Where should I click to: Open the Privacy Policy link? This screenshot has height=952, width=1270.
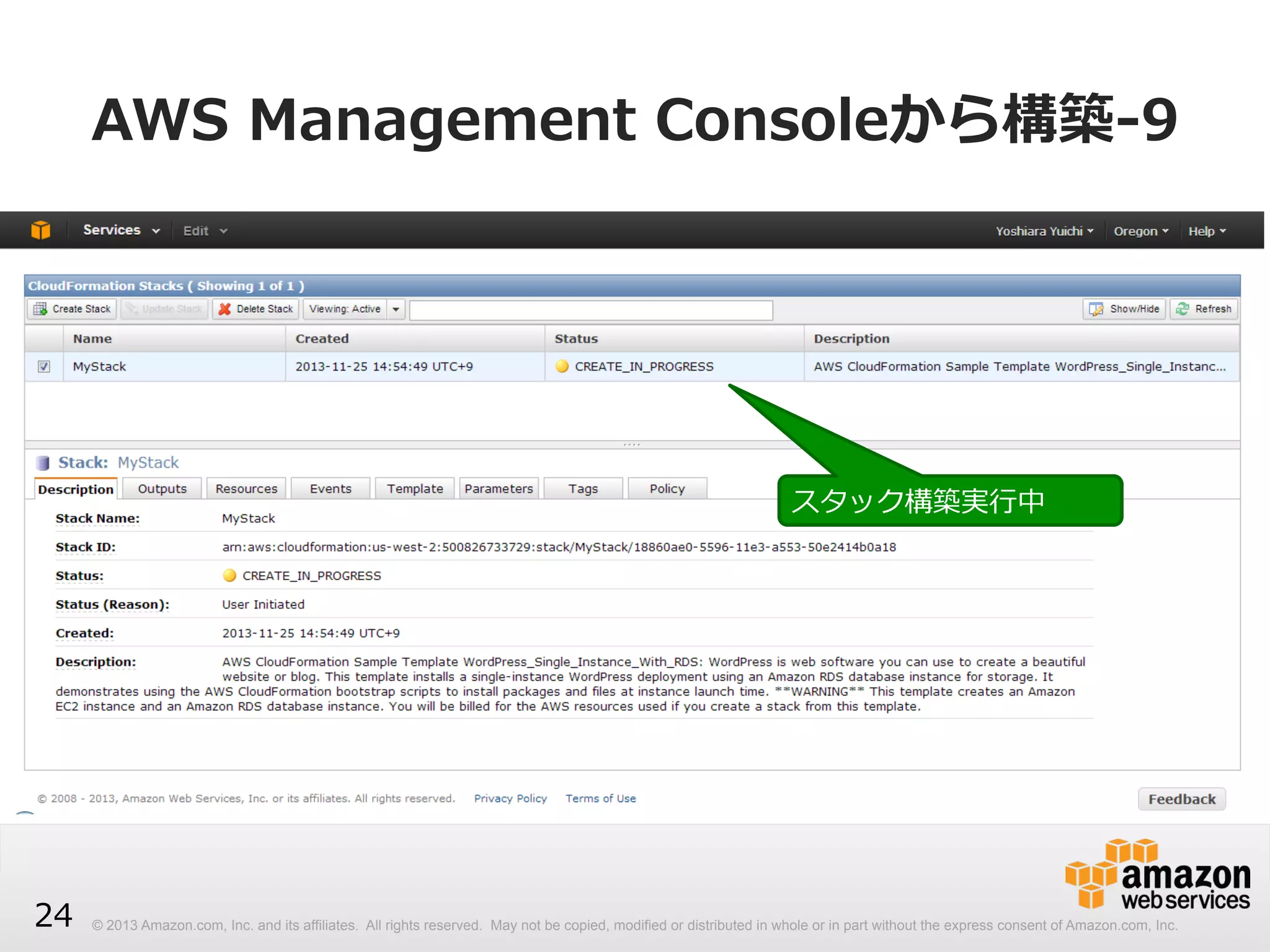point(510,799)
